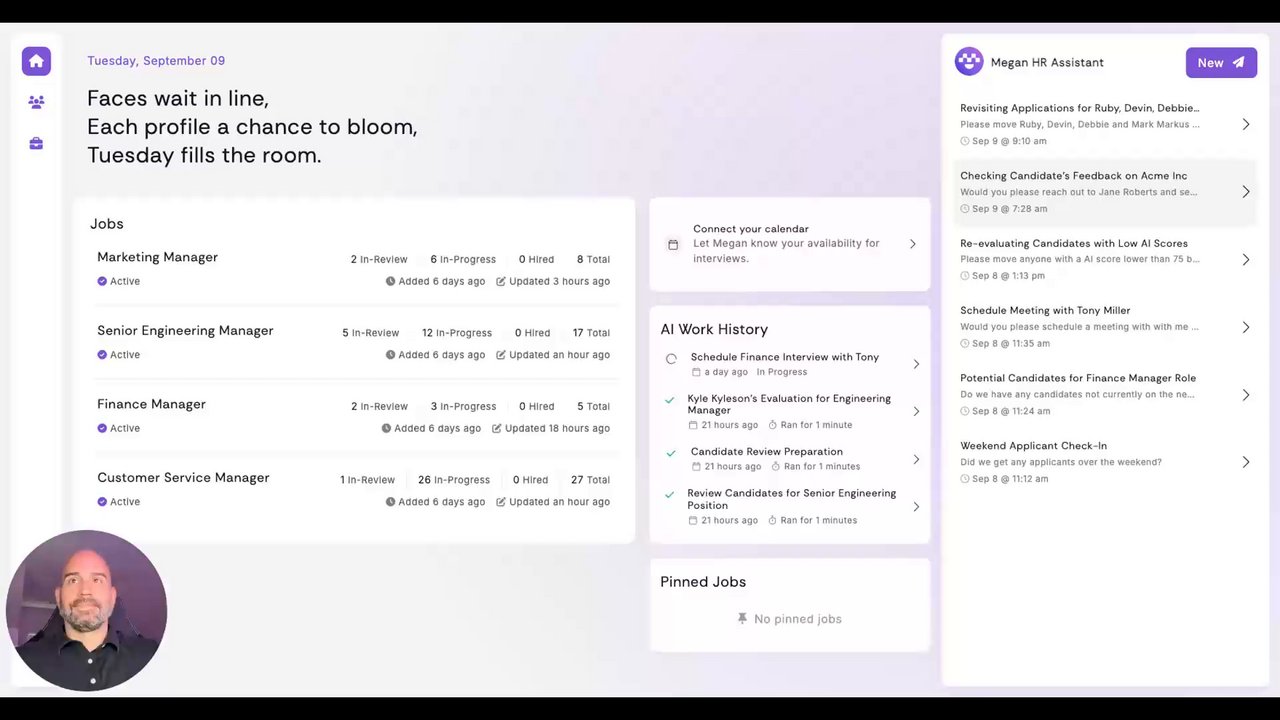Open Revisiting Applications conversation chevron
This screenshot has height=720, width=1280.
(x=1246, y=124)
